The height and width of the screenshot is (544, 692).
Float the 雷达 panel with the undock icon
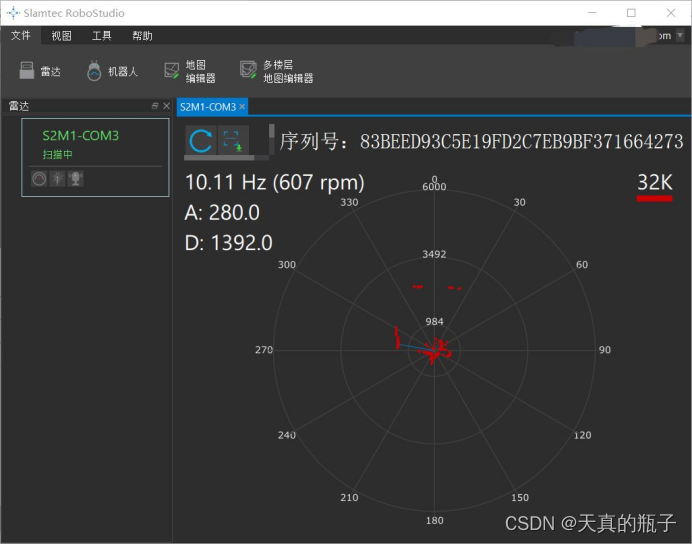pos(155,105)
